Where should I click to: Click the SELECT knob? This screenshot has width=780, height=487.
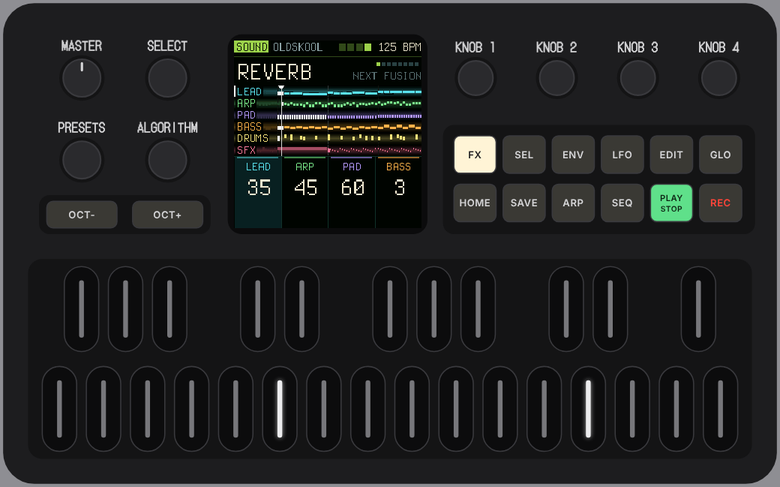pyautogui.click(x=167, y=78)
